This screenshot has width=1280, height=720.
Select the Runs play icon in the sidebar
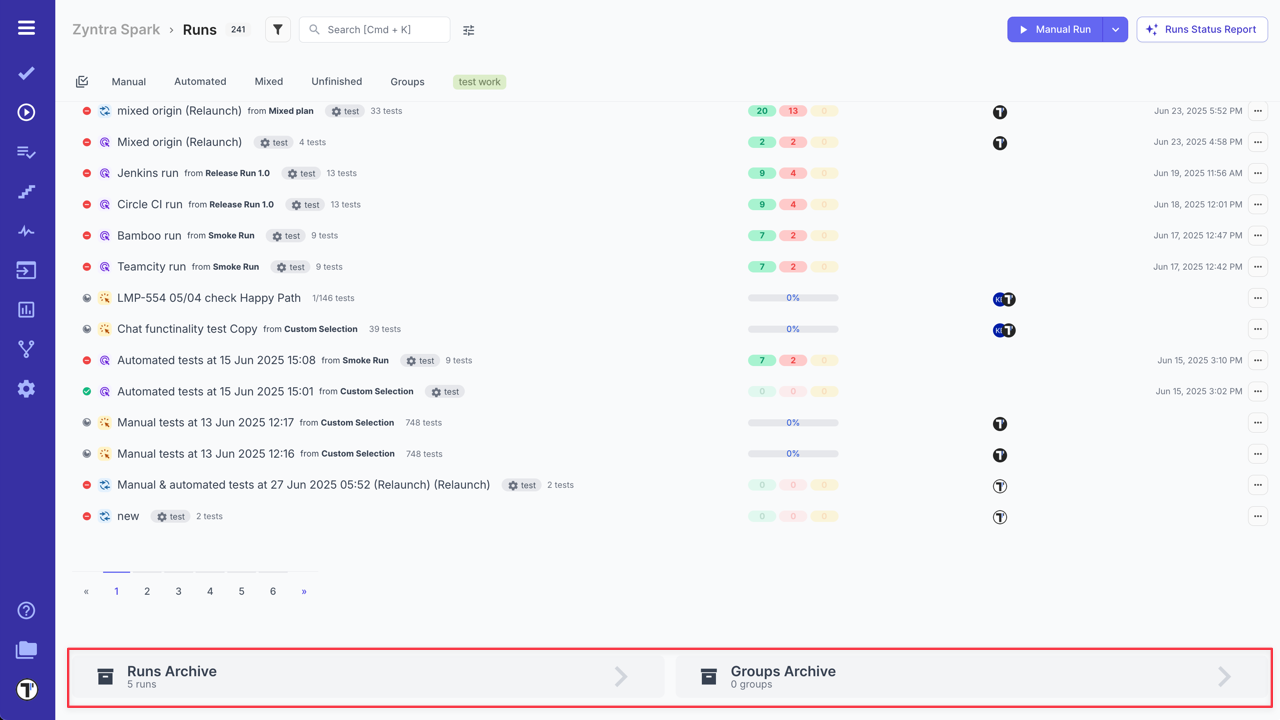tap(25, 112)
